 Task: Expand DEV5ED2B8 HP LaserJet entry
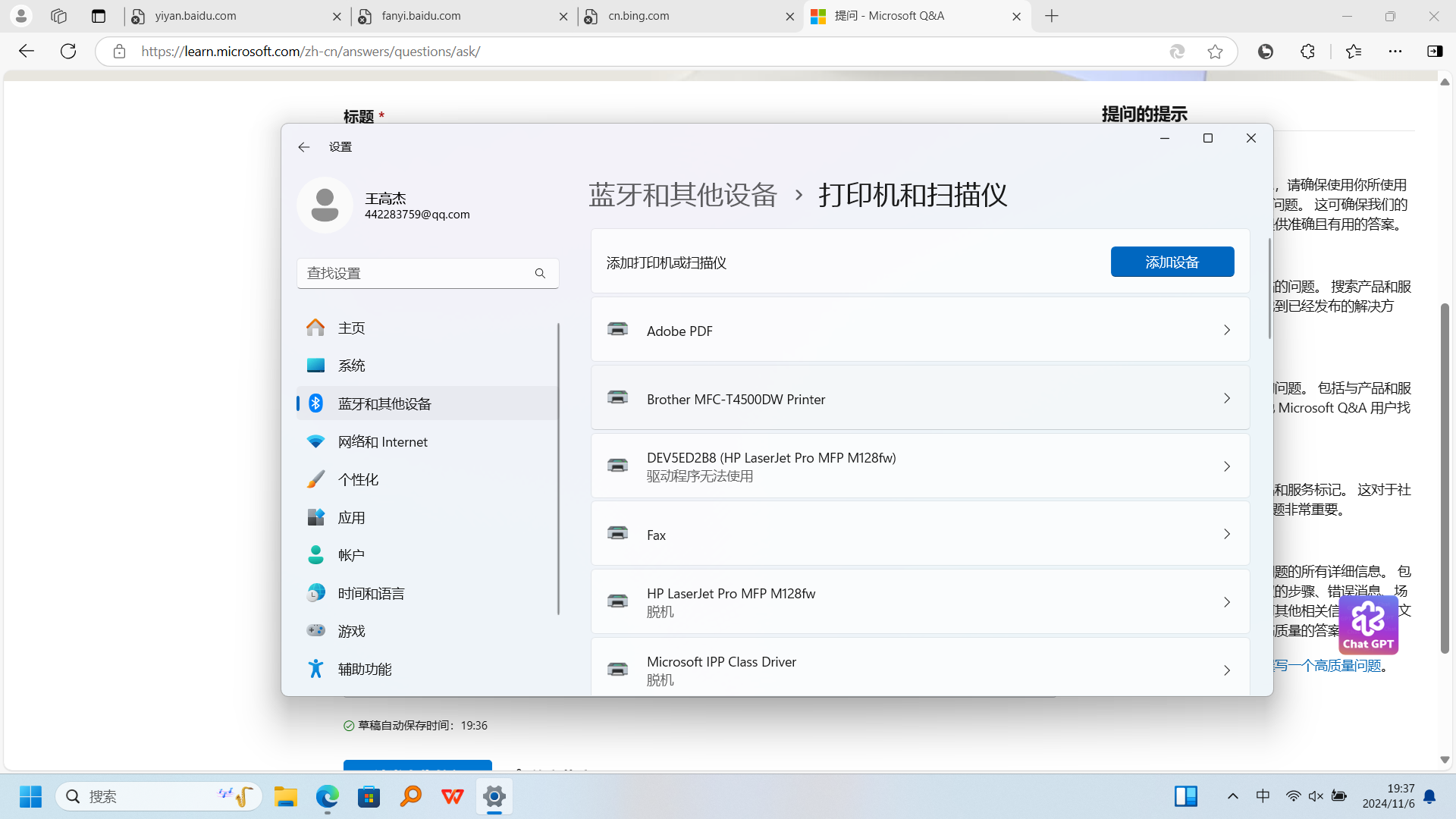point(920,466)
